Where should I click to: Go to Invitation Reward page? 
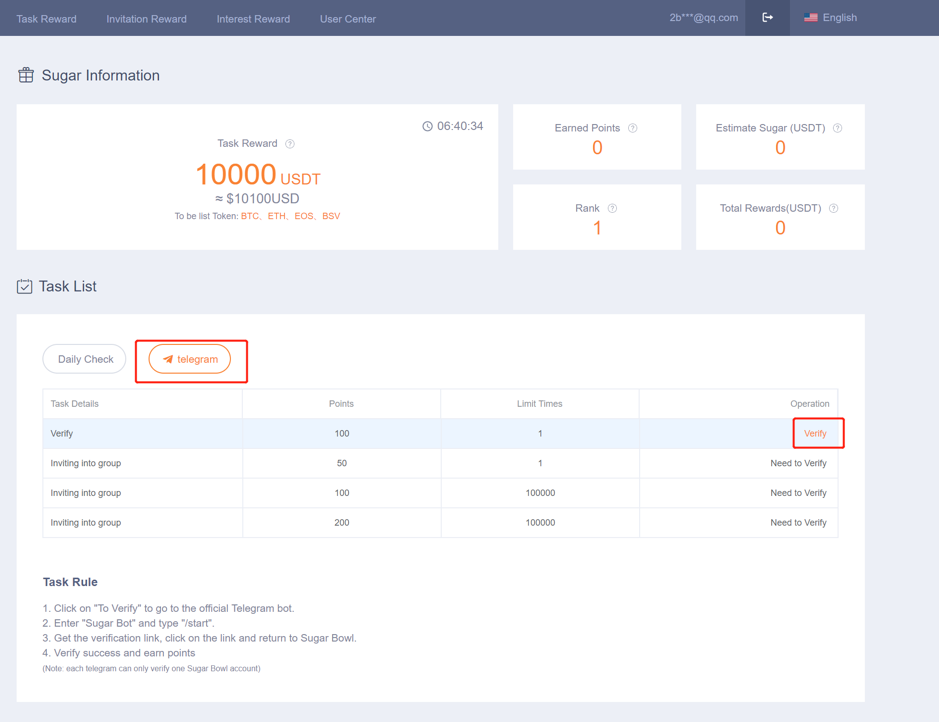[146, 19]
